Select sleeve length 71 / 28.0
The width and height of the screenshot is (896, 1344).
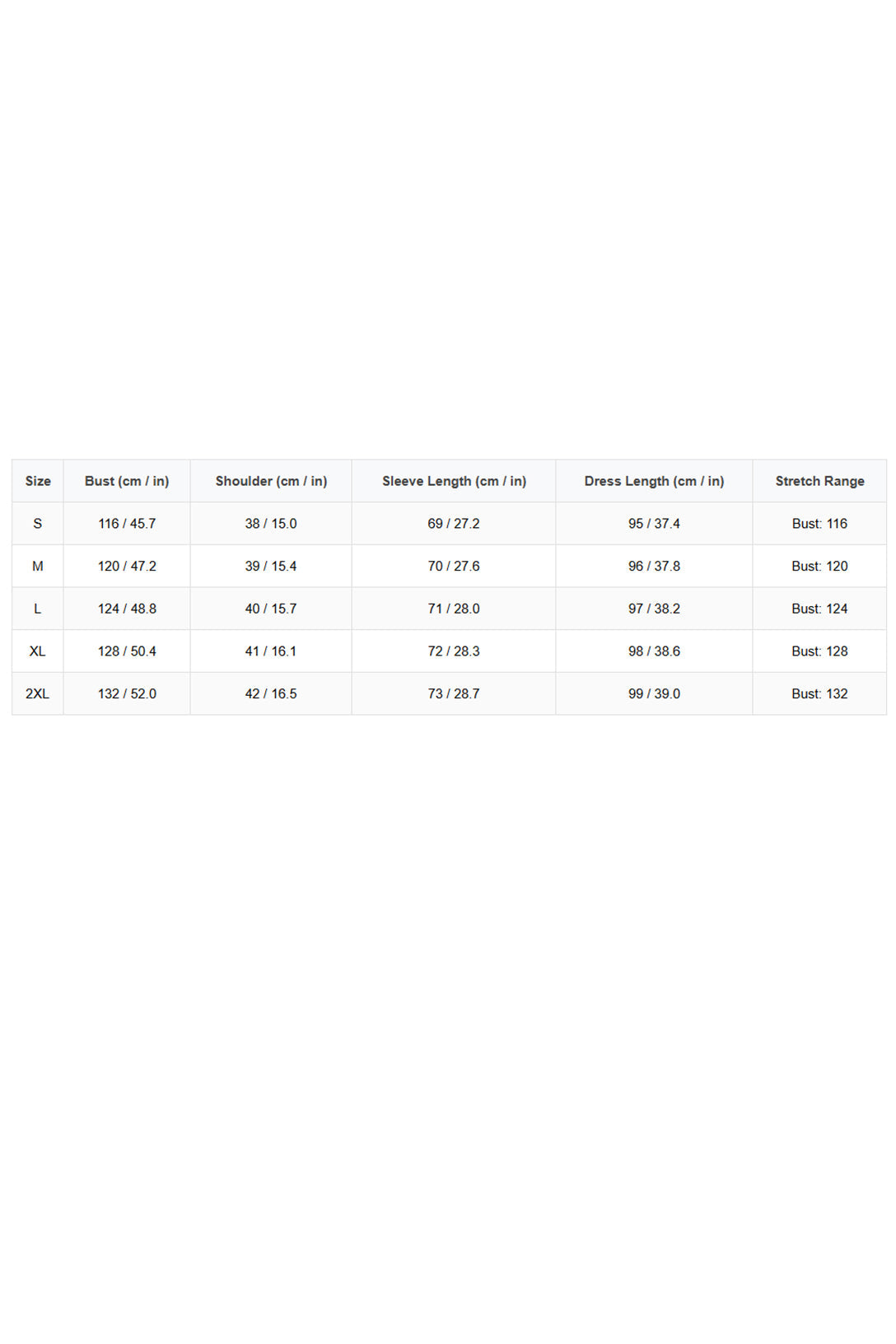[454, 609]
